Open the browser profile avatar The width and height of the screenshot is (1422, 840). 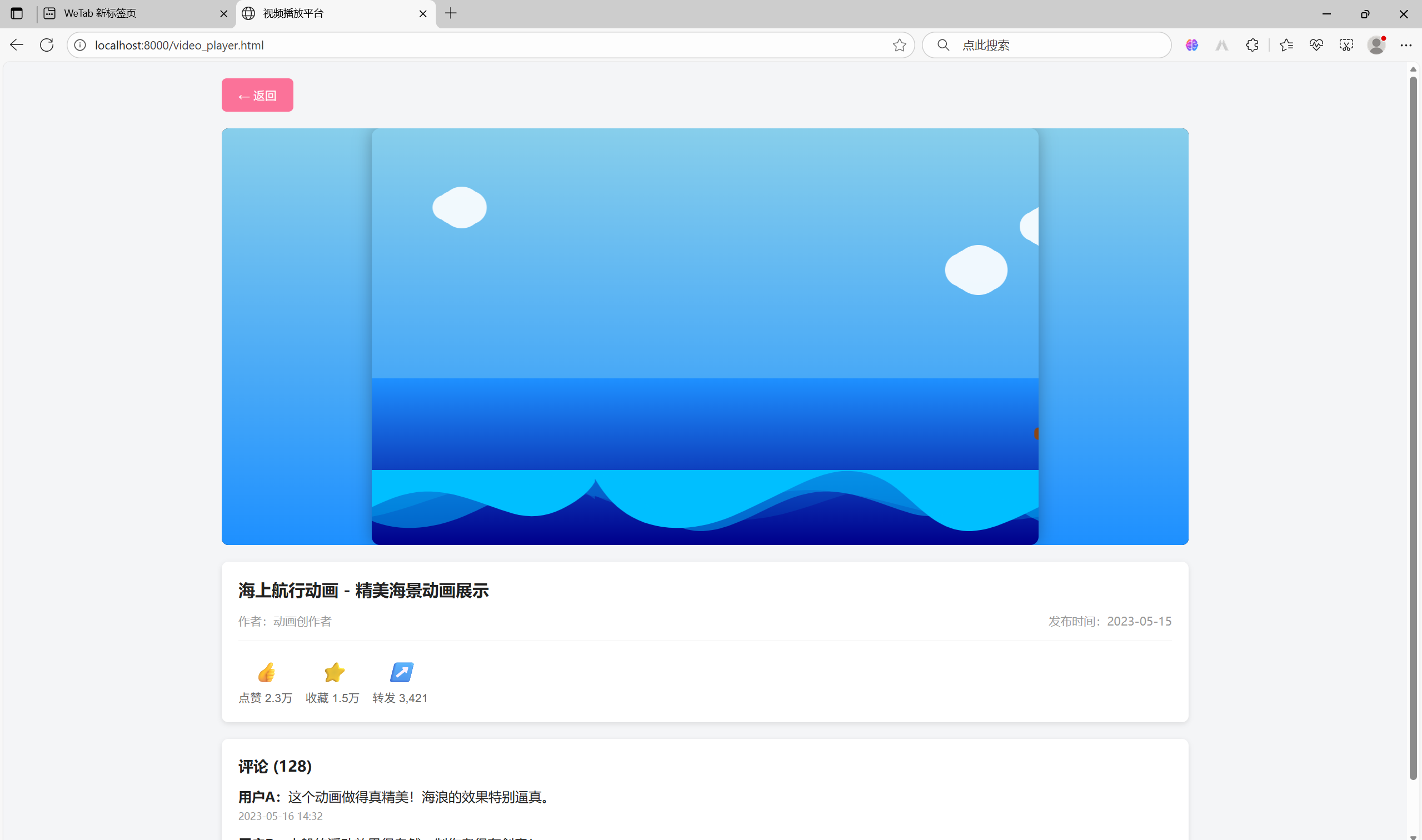tap(1376, 44)
